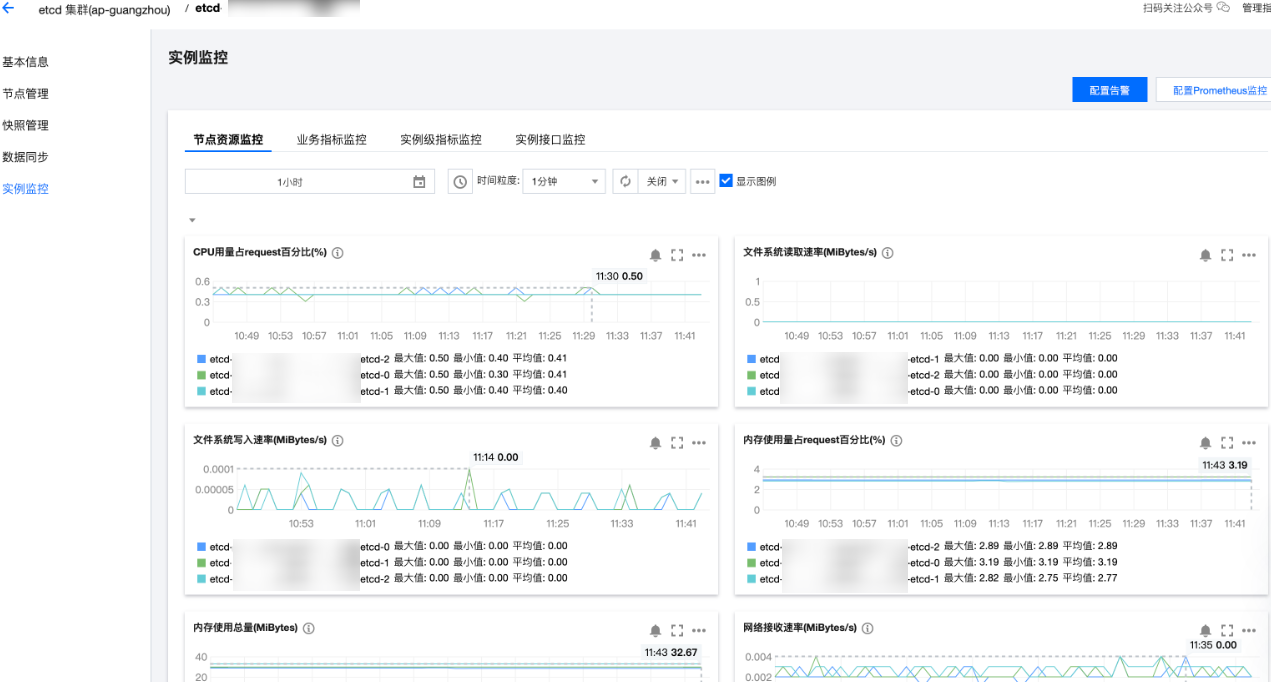Viewport: 1271px width, 682px height.
Task: Click 11:43 point on 内存使用量占request百分比 chart
Action: [1251, 478]
